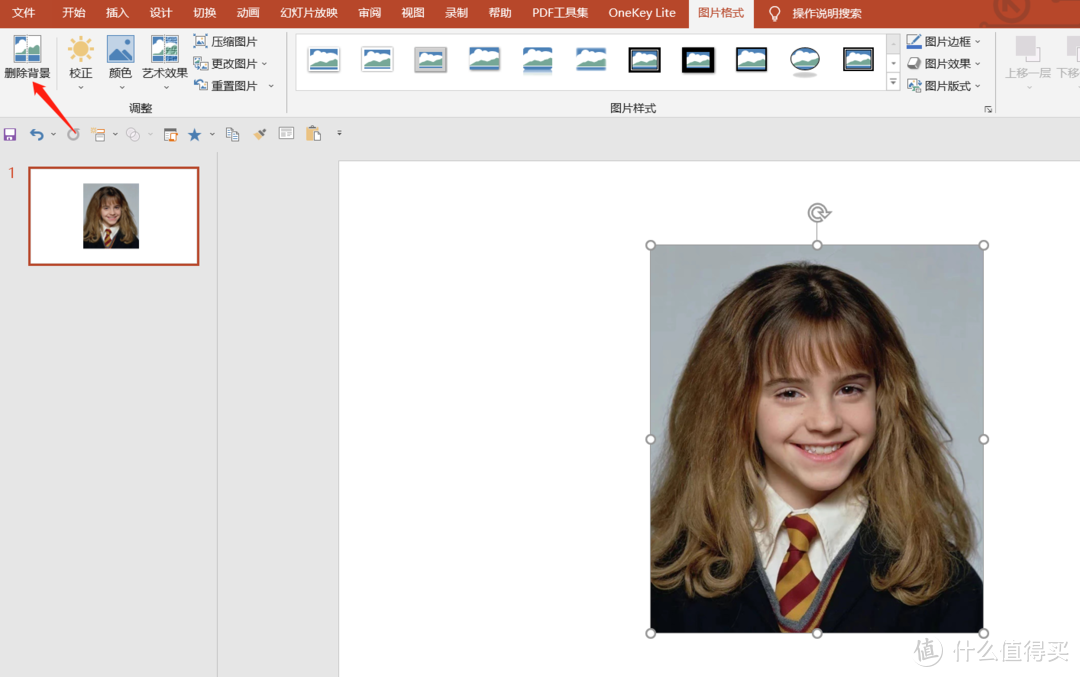Switch to the 审阅 tab
Screen dimensions: 1080x677
(x=369, y=13)
